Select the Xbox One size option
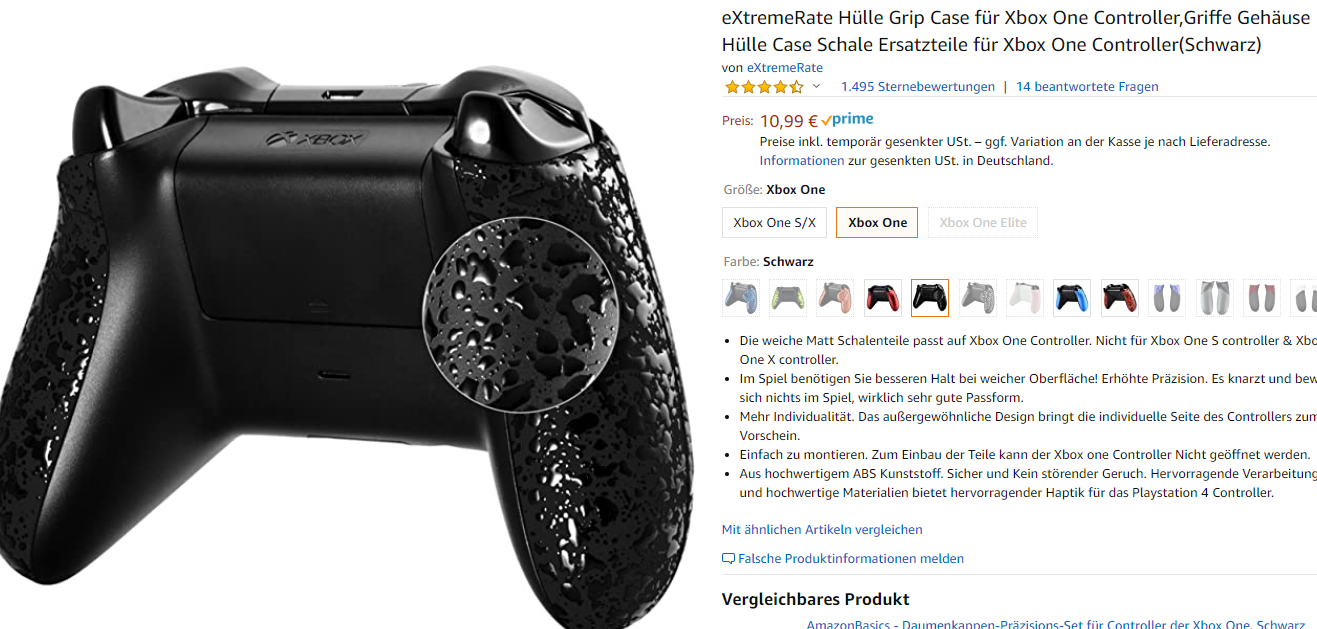 [877, 222]
